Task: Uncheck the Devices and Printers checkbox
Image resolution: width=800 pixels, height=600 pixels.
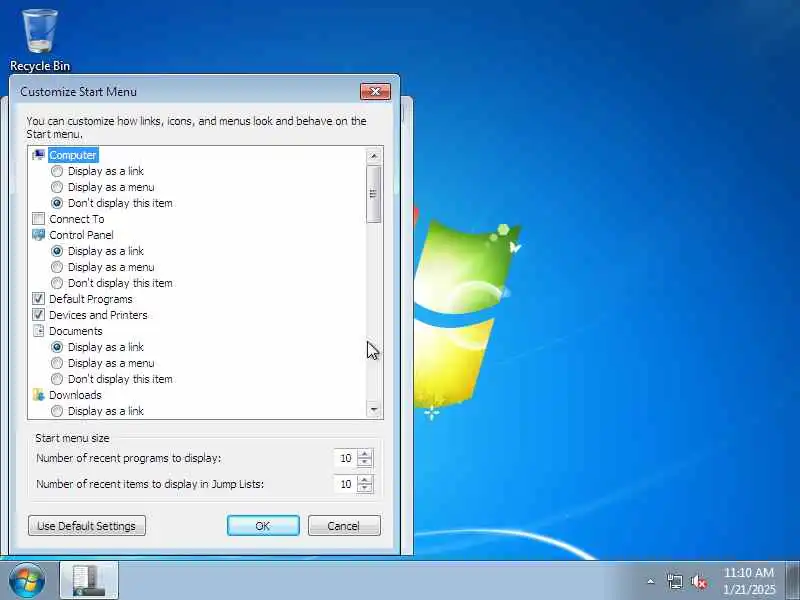Action: (x=38, y=315)
